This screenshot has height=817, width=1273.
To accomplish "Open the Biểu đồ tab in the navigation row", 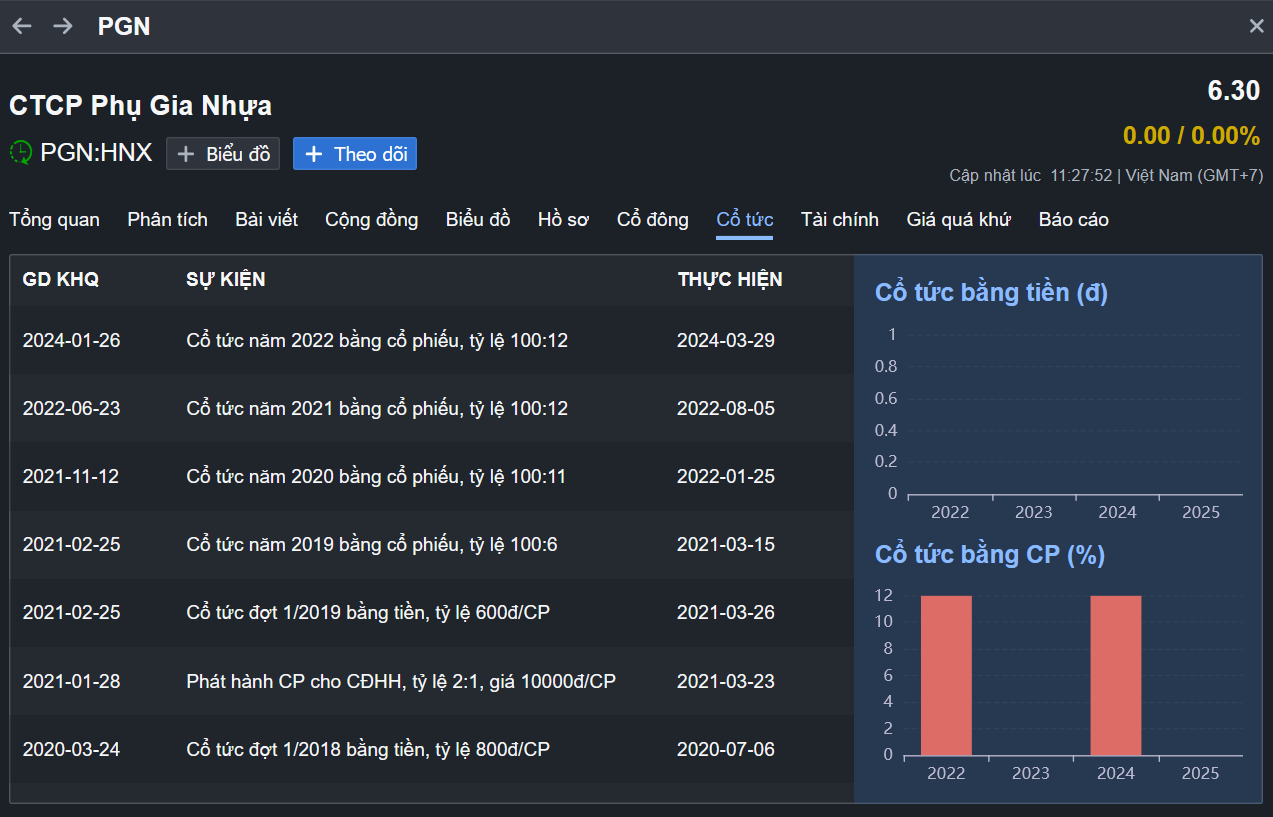I will point(478,219).
